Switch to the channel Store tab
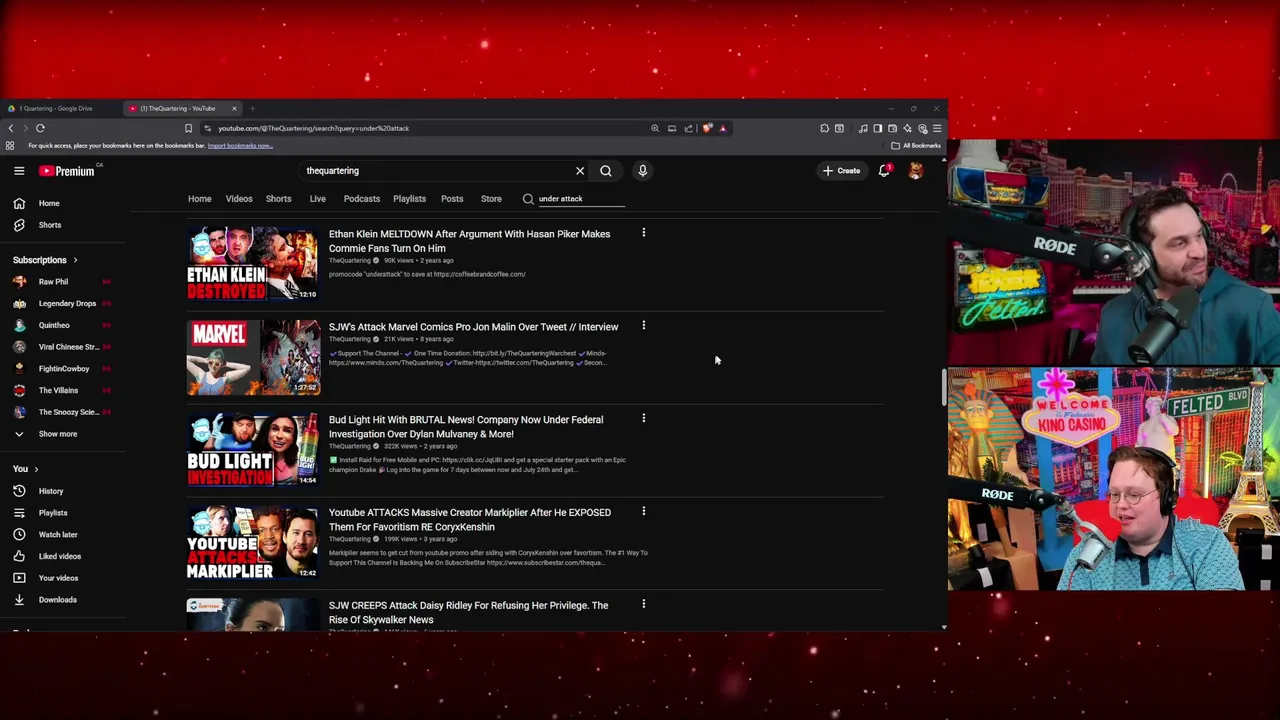 click(491, 199)
